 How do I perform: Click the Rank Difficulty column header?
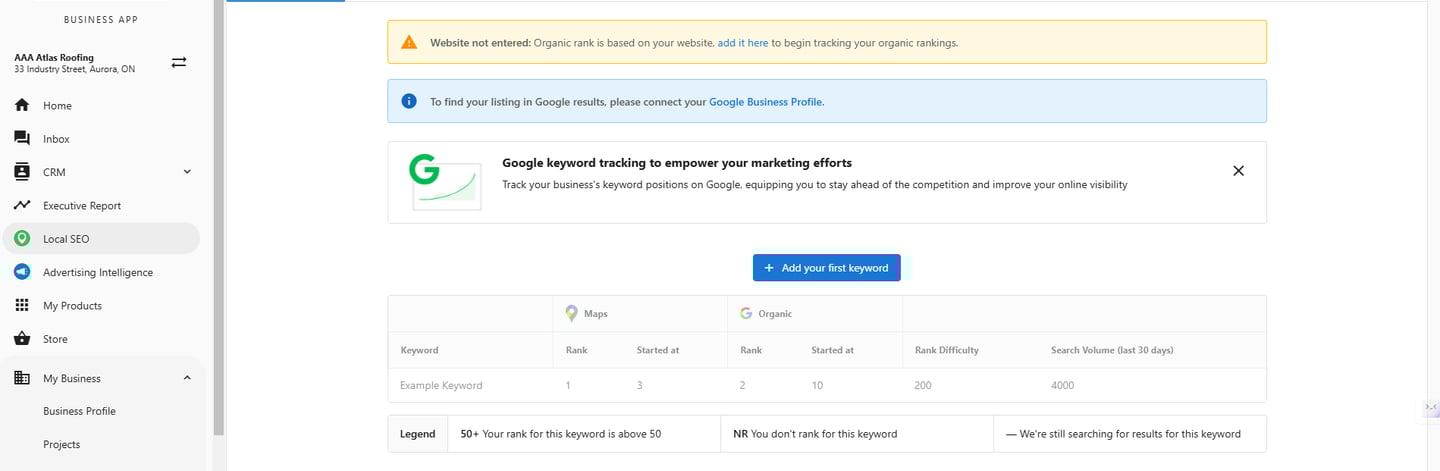click(946, 350)
